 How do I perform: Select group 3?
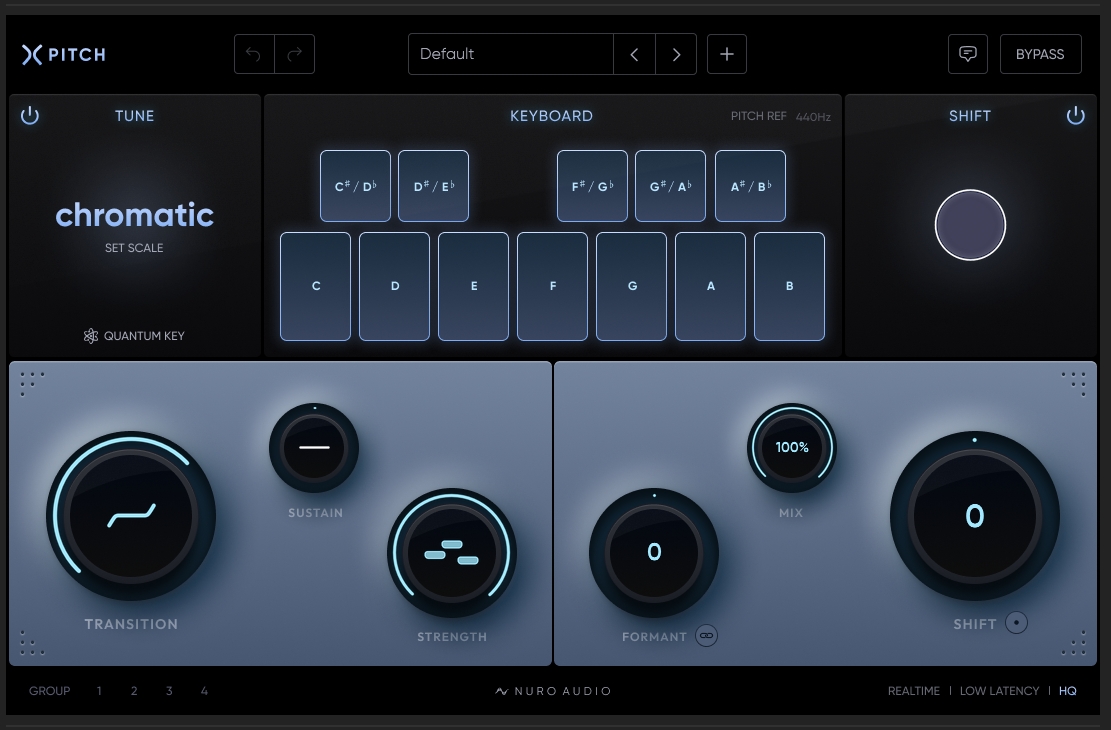[169, 691]
